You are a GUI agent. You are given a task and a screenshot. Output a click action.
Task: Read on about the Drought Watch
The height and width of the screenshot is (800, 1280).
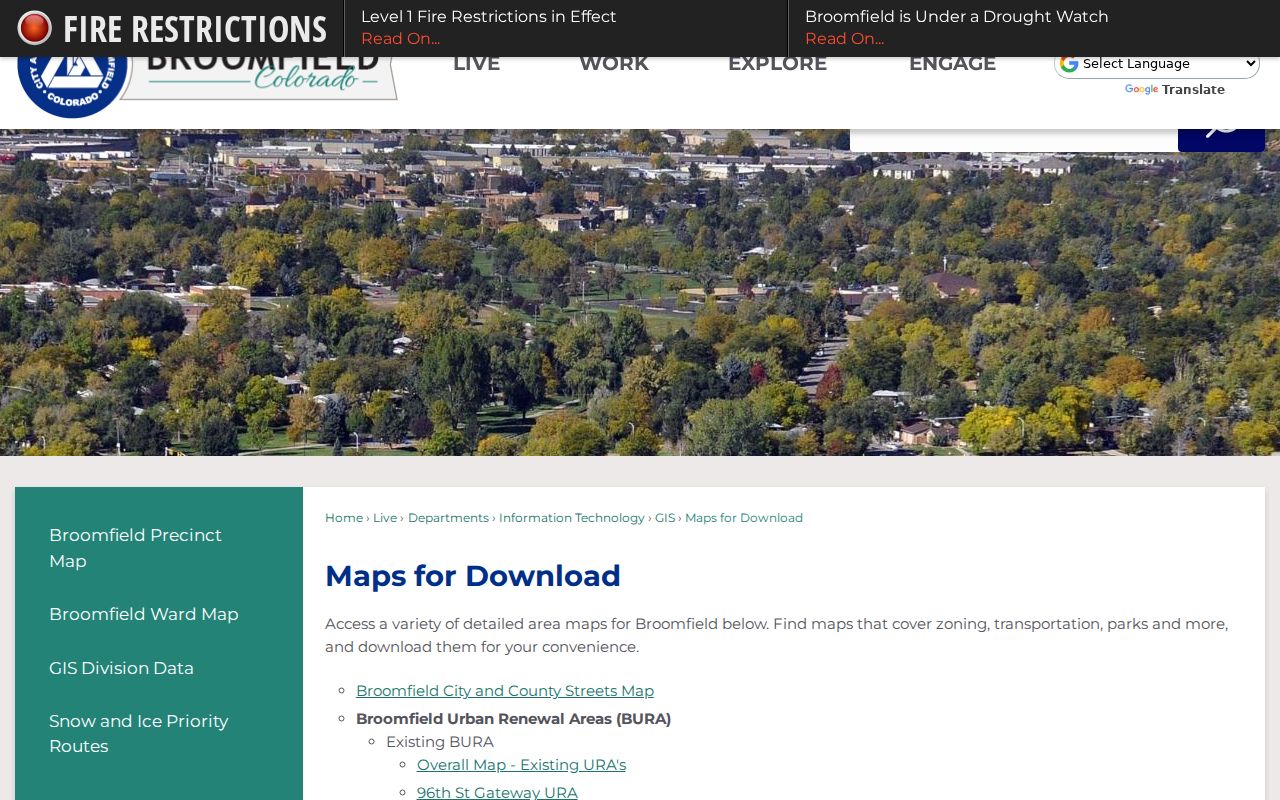click(x=844, y=39)
